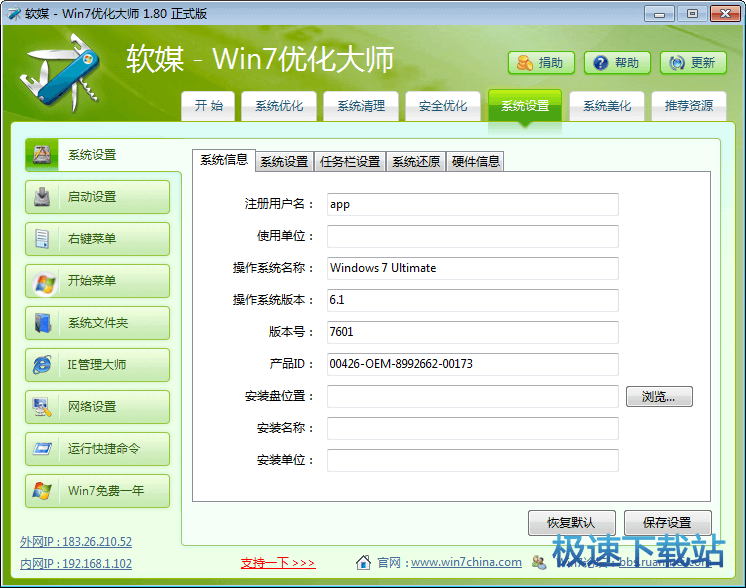
Task: Minimize the Win7优化大师 window
Action: point(659,14)
